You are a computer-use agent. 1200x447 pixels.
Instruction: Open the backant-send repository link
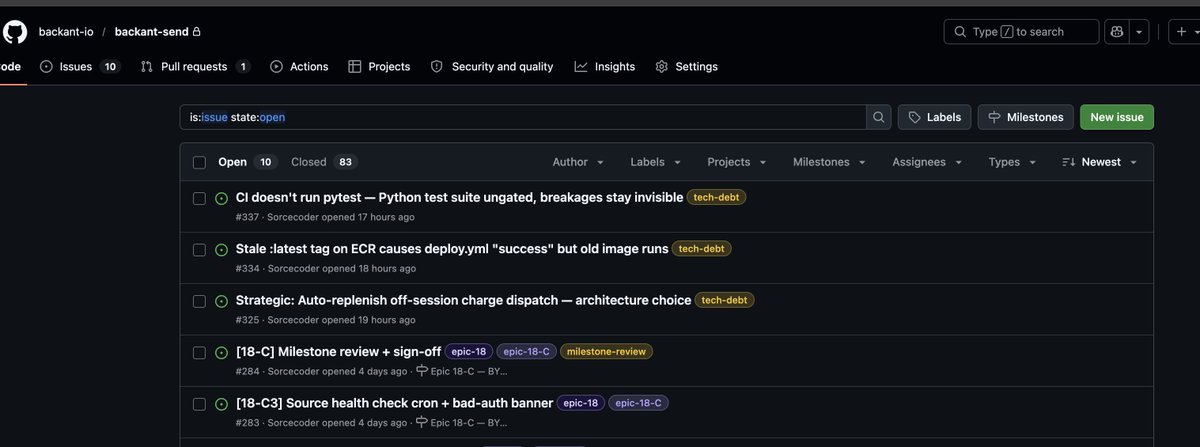tap(151, 32)
